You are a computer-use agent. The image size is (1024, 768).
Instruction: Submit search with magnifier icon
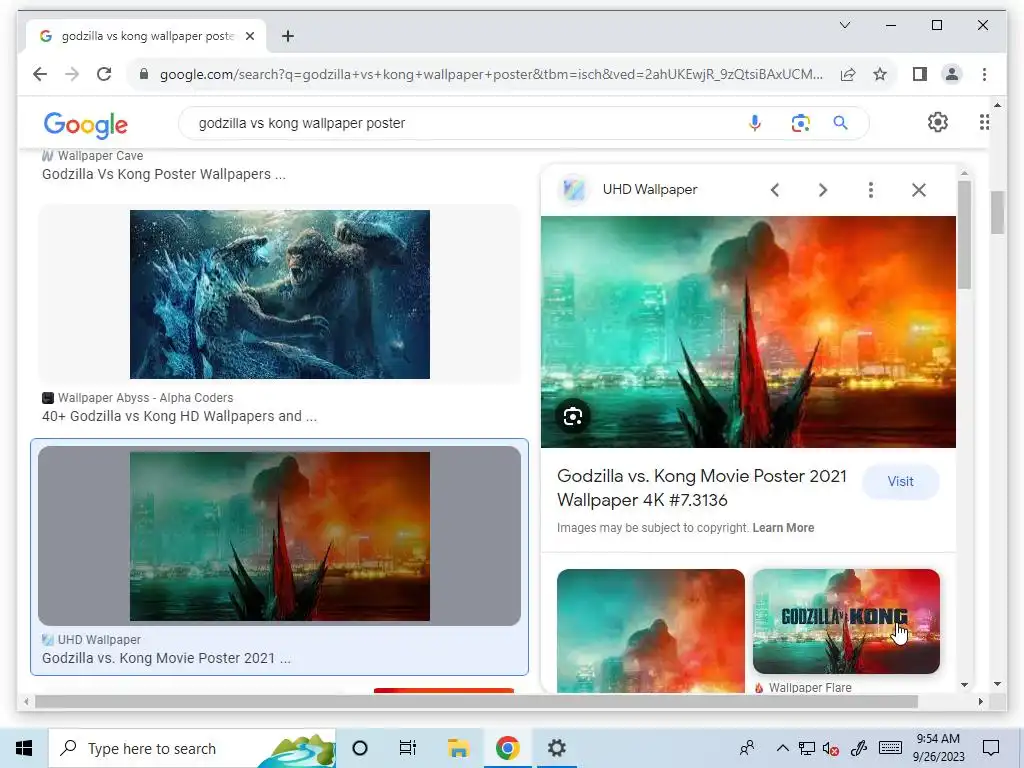tap(840, 123)
